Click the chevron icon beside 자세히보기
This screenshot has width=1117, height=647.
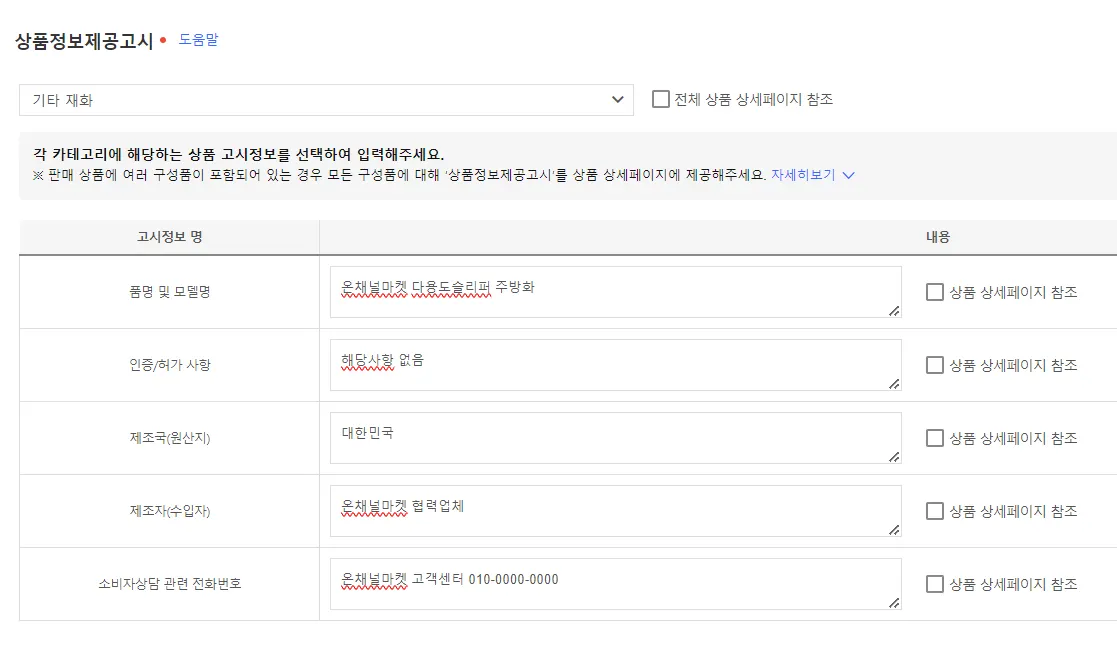849,175
